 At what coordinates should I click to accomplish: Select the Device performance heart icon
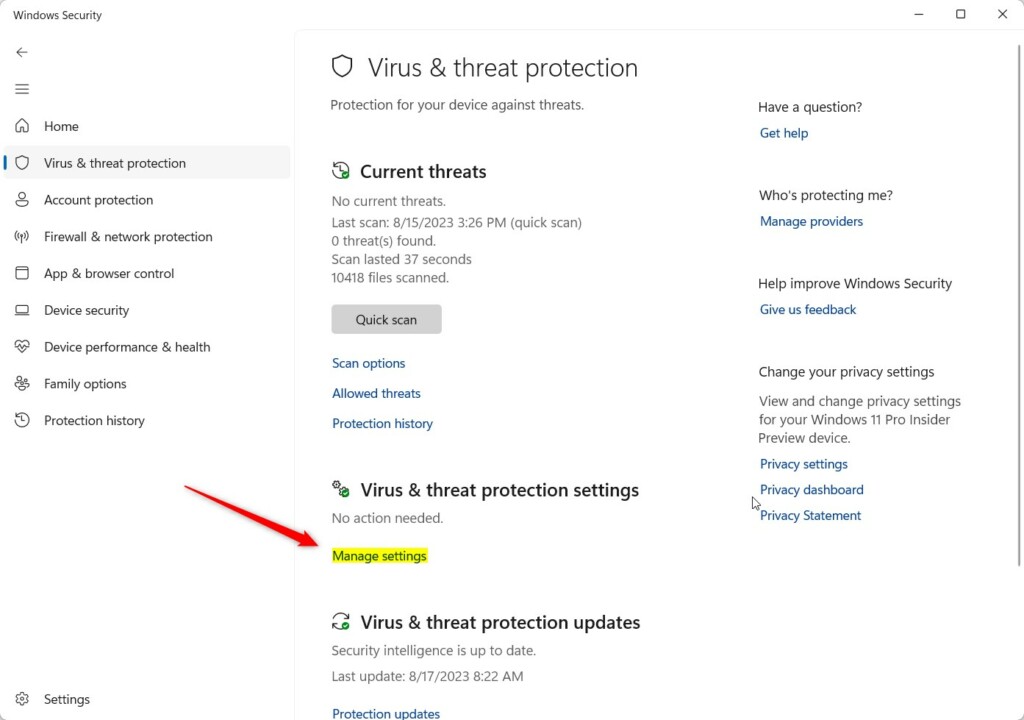22,346
